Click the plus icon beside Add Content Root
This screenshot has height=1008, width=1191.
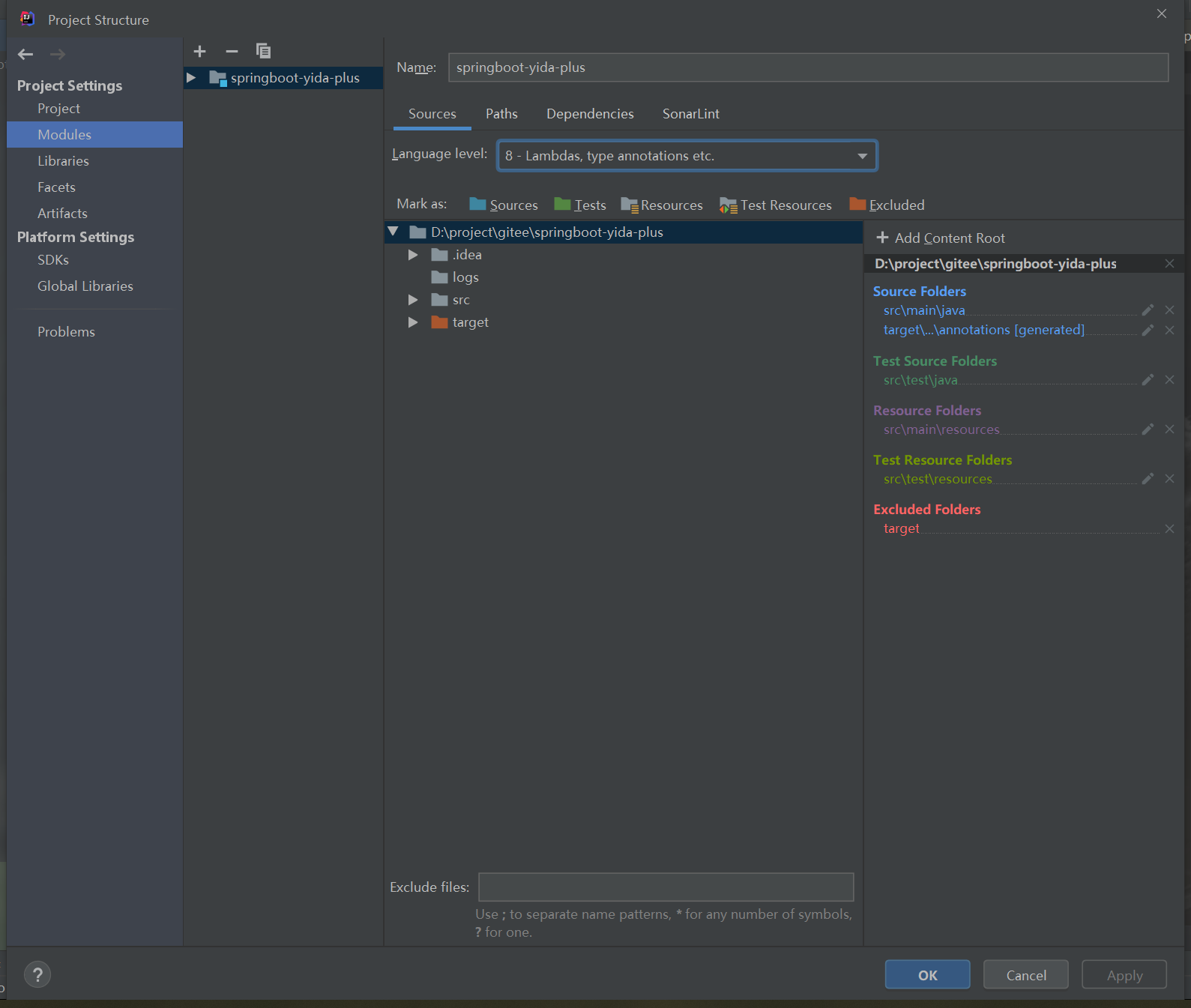click(882, 238)
